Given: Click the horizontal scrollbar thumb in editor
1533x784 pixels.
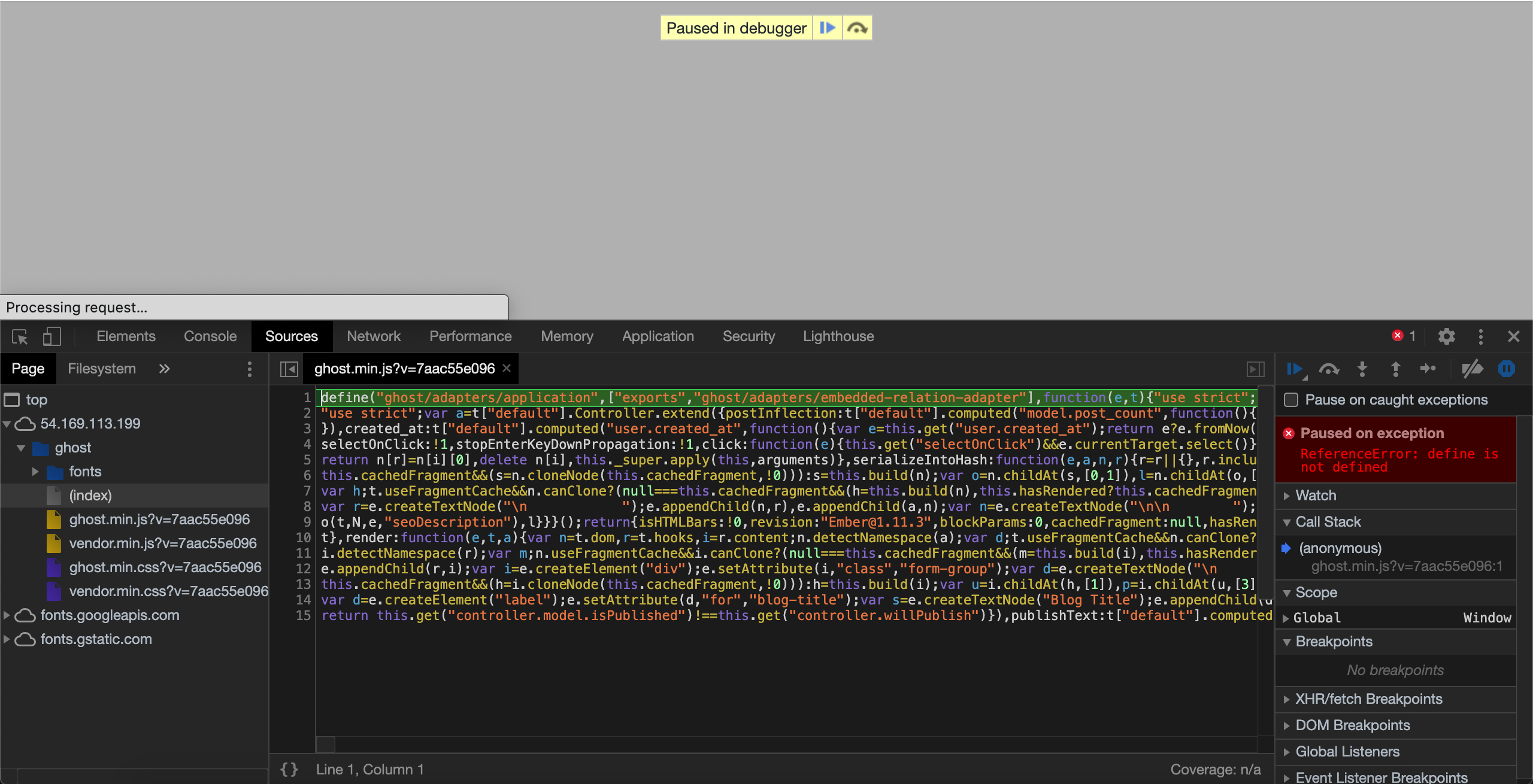Looking at the screenshot, I should (x=326, y=745).
